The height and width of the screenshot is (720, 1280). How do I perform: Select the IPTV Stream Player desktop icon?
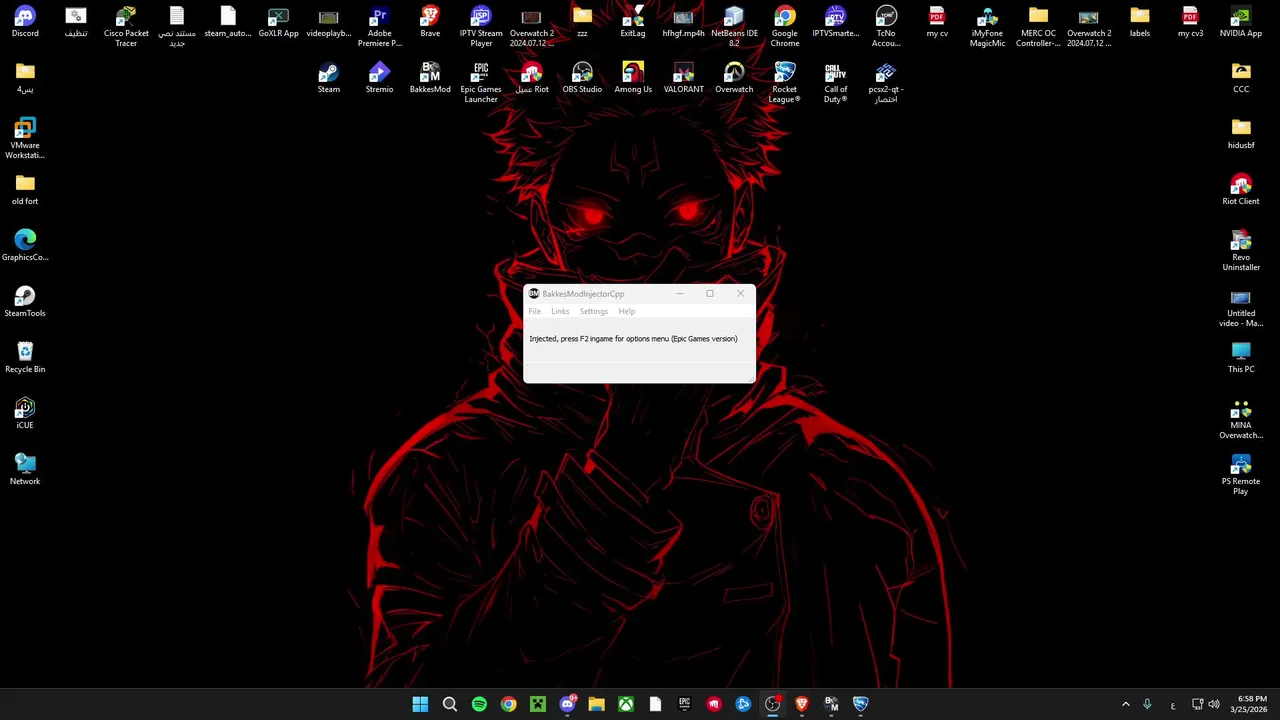coord(481,27)
